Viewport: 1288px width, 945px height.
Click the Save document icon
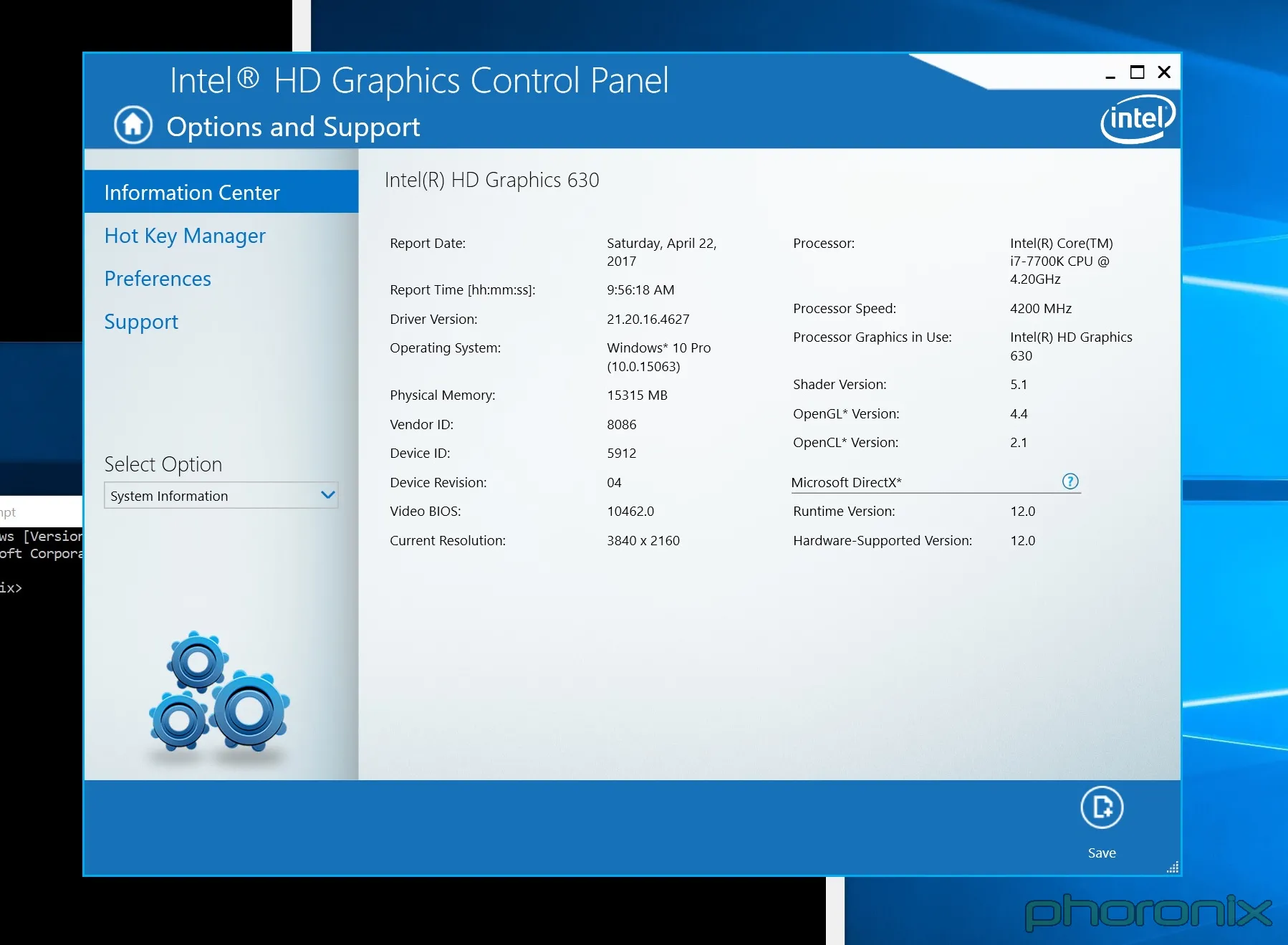tap(1101, 807)
